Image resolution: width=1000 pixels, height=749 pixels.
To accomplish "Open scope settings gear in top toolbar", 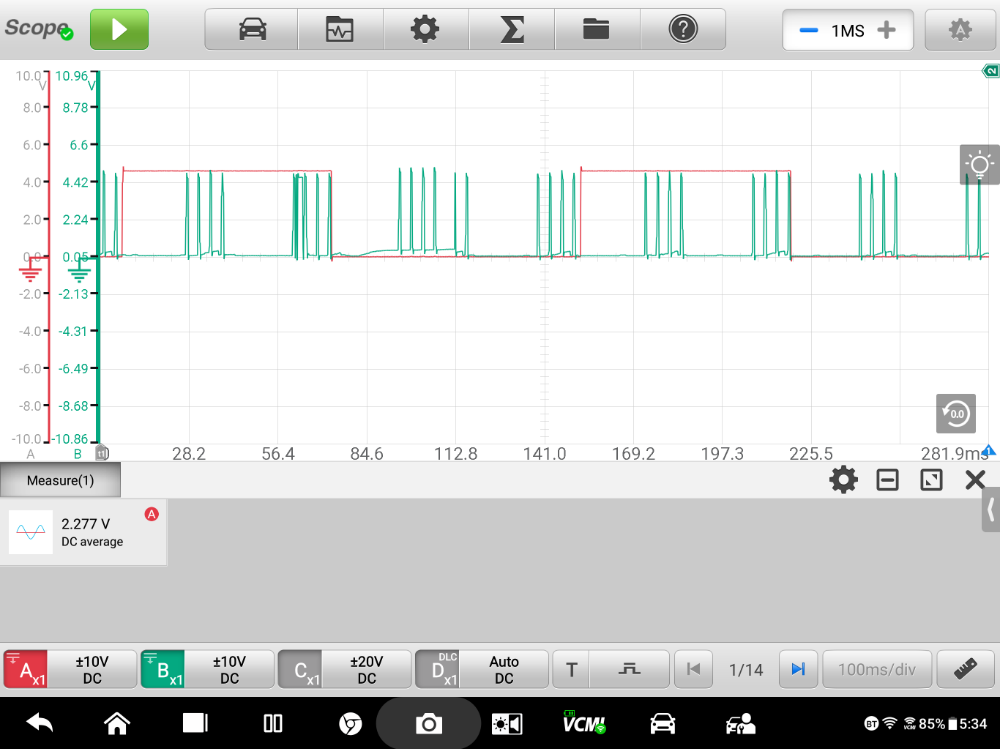I will pos(425,30).
